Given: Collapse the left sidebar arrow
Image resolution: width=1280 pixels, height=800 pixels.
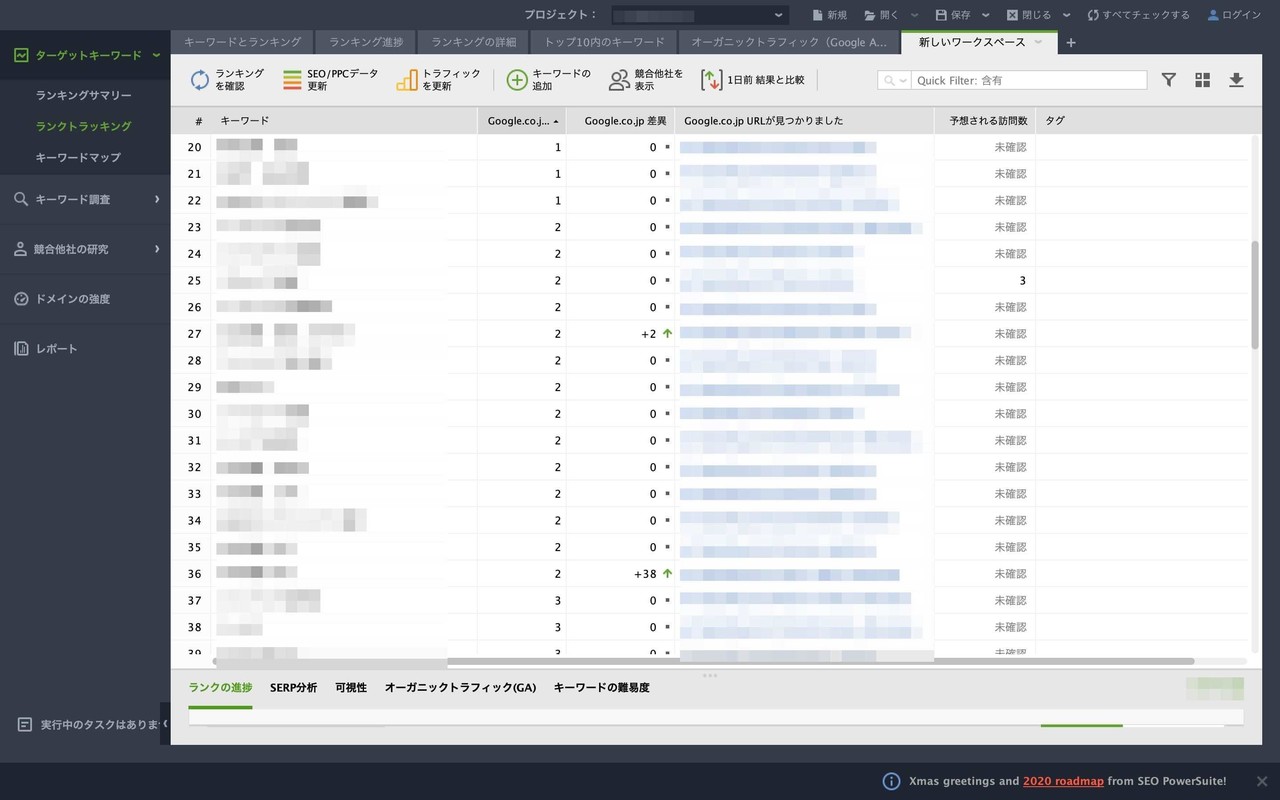Looking at the screenshot, I should click(165, 724).
